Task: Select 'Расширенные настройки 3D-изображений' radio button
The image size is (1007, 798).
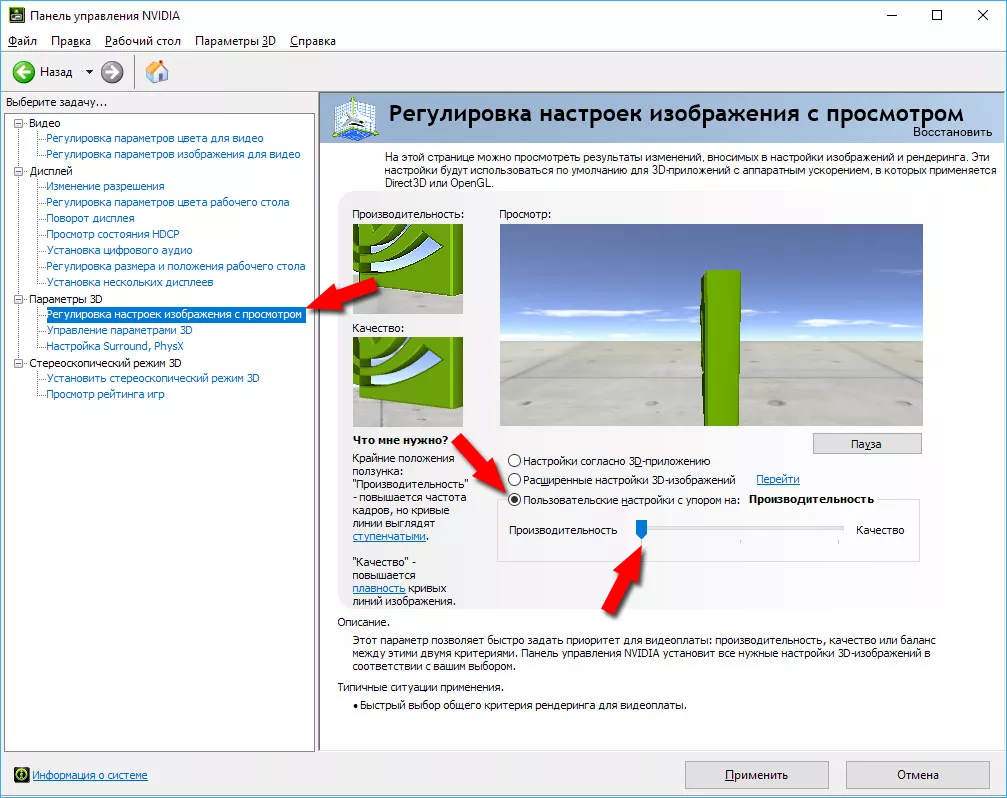Action: coord(515,480)
